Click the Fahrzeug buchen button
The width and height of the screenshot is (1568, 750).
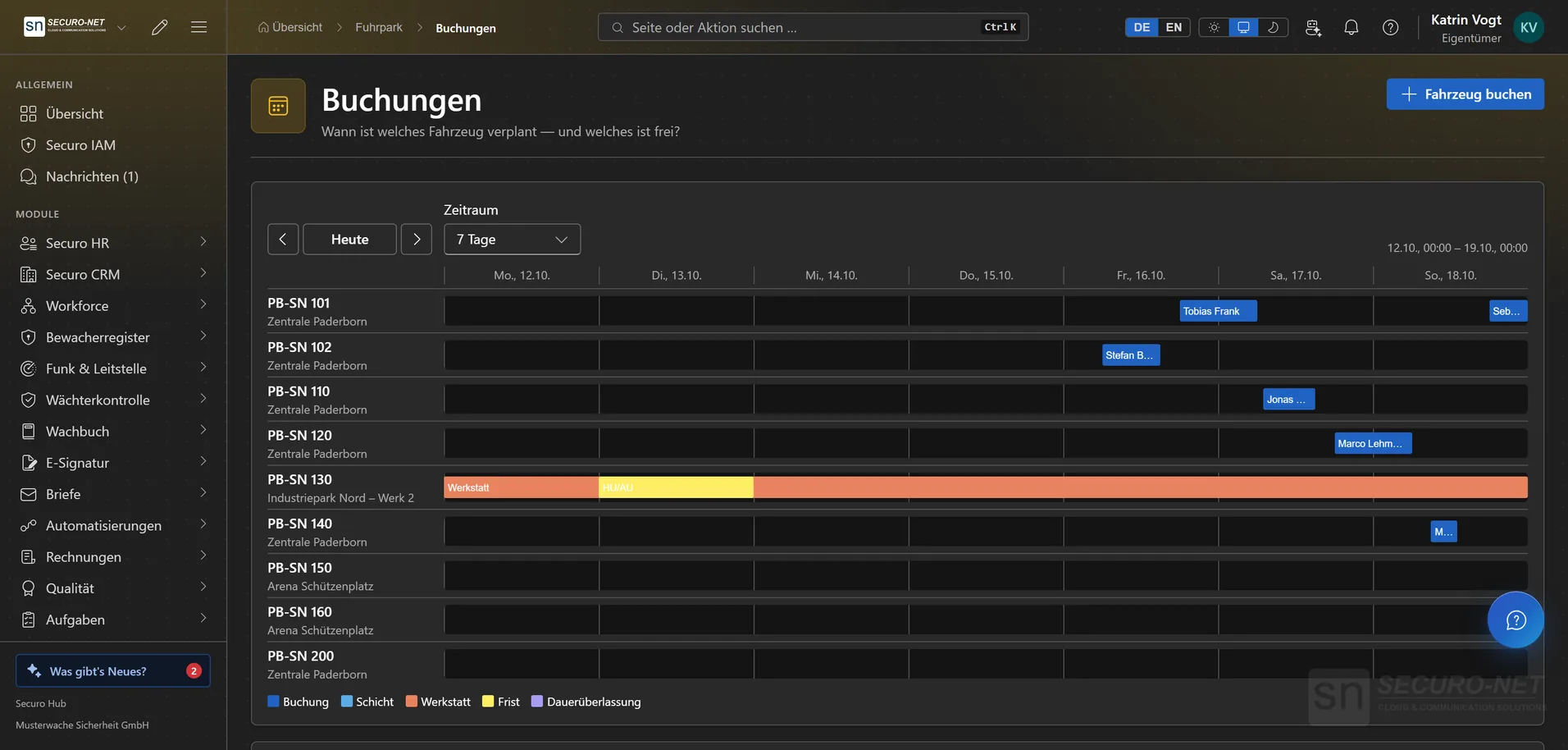click(1465, 94)
